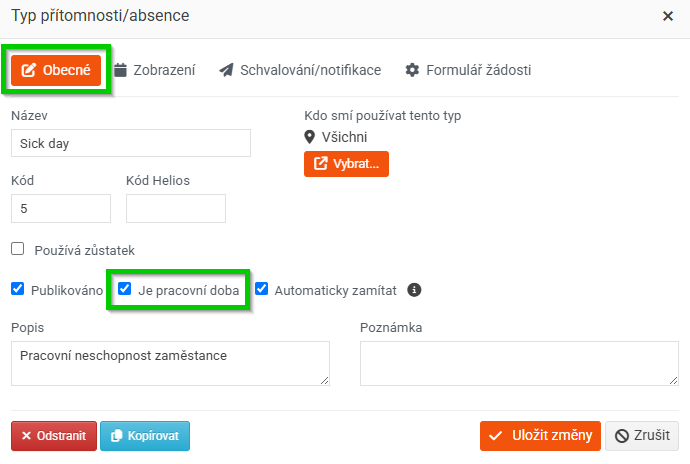Screen dimensions: 690x464
Task: Switch to the Zobrazení tab
Action: [x=154, y=70]
